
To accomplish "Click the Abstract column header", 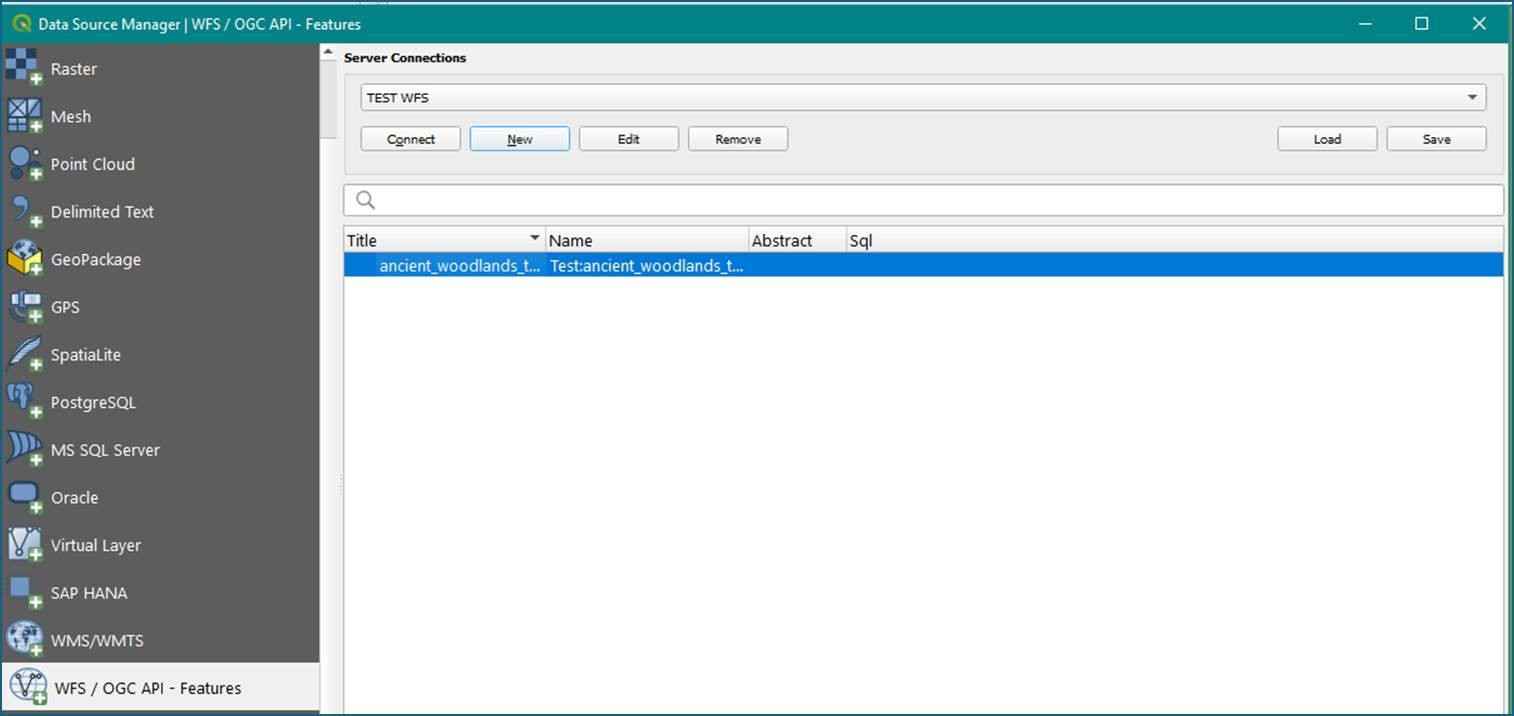I will pos(797,240).
